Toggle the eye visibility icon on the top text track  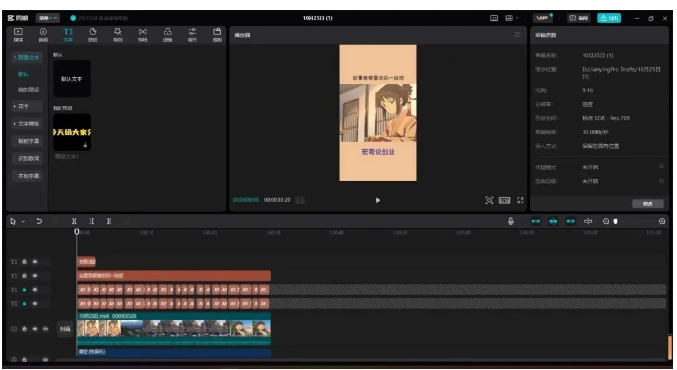pos(35,262)
